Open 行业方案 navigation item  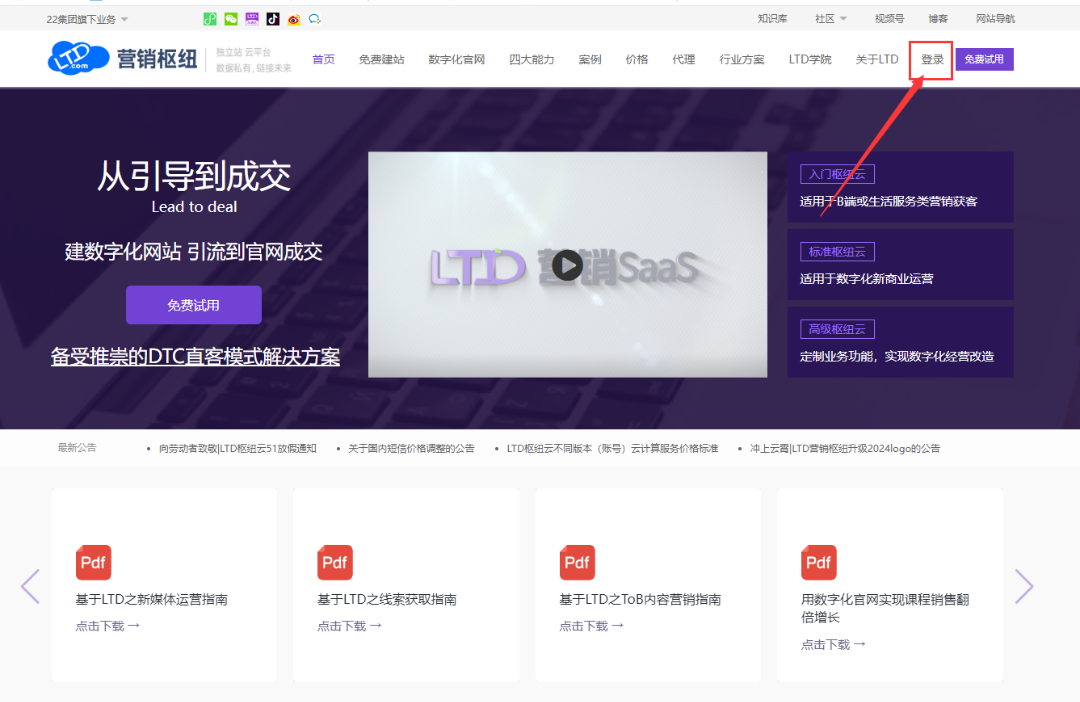click(x=742, y=59)
